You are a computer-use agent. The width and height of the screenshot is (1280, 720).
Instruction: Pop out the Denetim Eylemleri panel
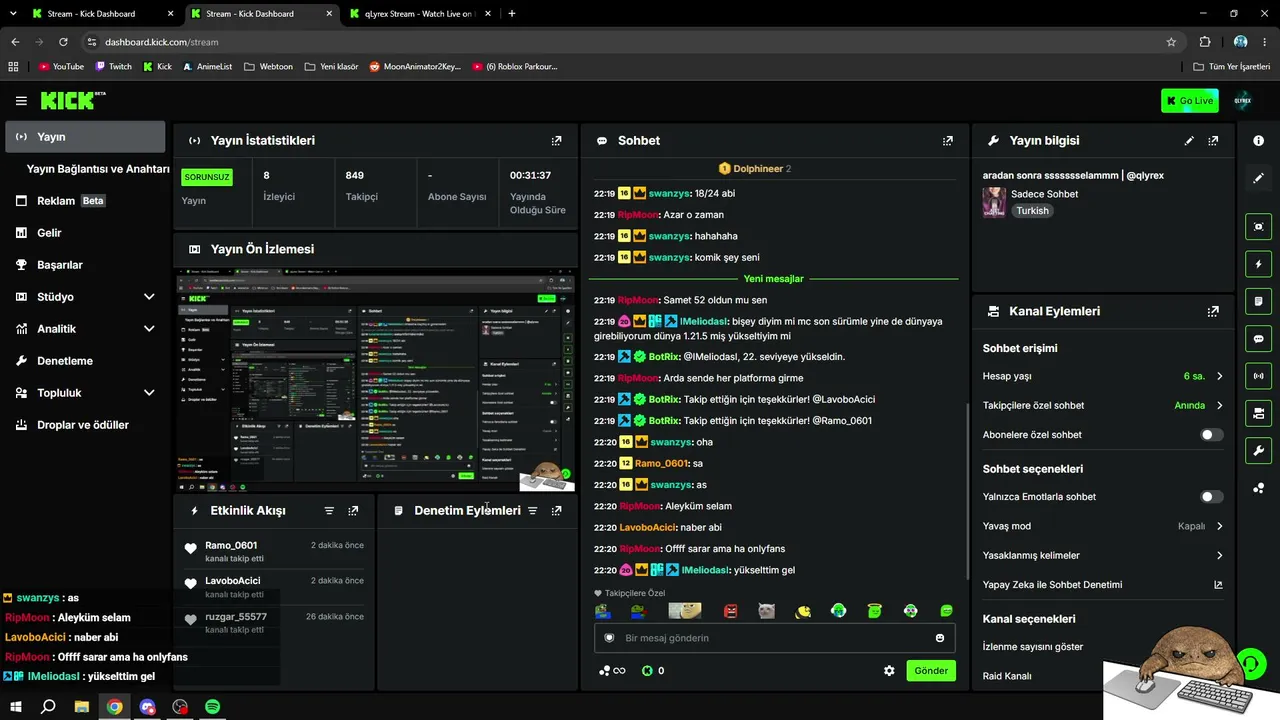pos(557,511)
